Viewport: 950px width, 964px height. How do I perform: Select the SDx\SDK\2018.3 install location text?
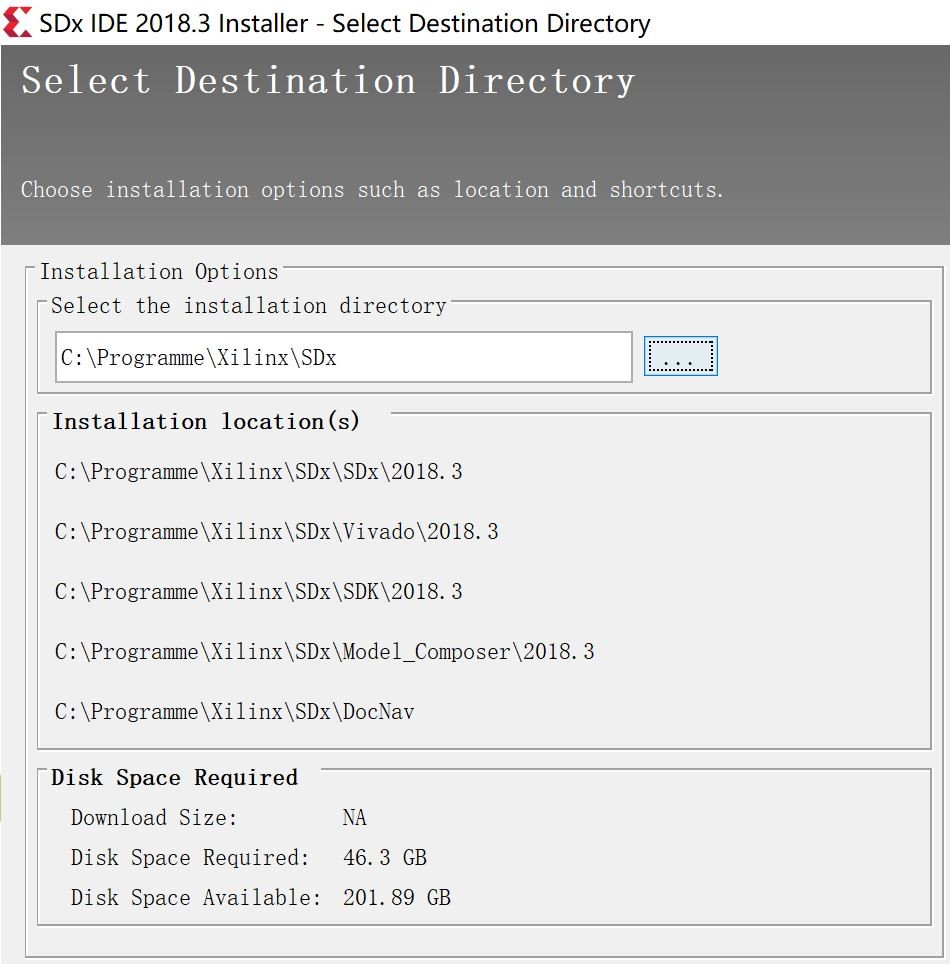point(258,591)
